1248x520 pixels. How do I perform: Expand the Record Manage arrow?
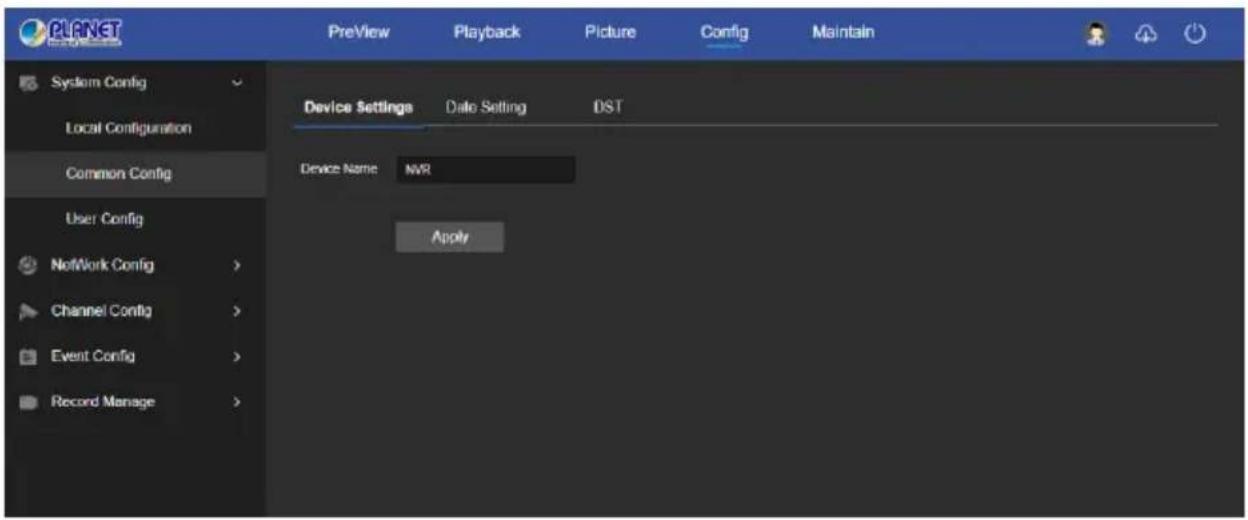[x=236, y=403]
